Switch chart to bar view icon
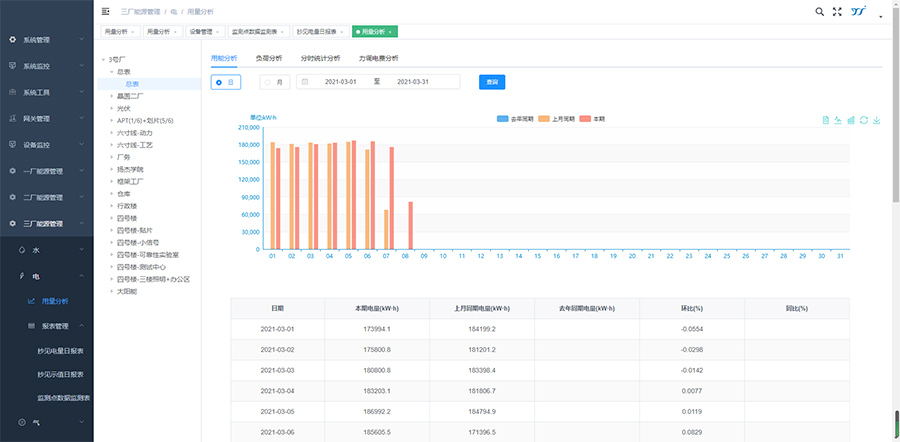Screen dimensions: 900x442 [x=851, y=120]
